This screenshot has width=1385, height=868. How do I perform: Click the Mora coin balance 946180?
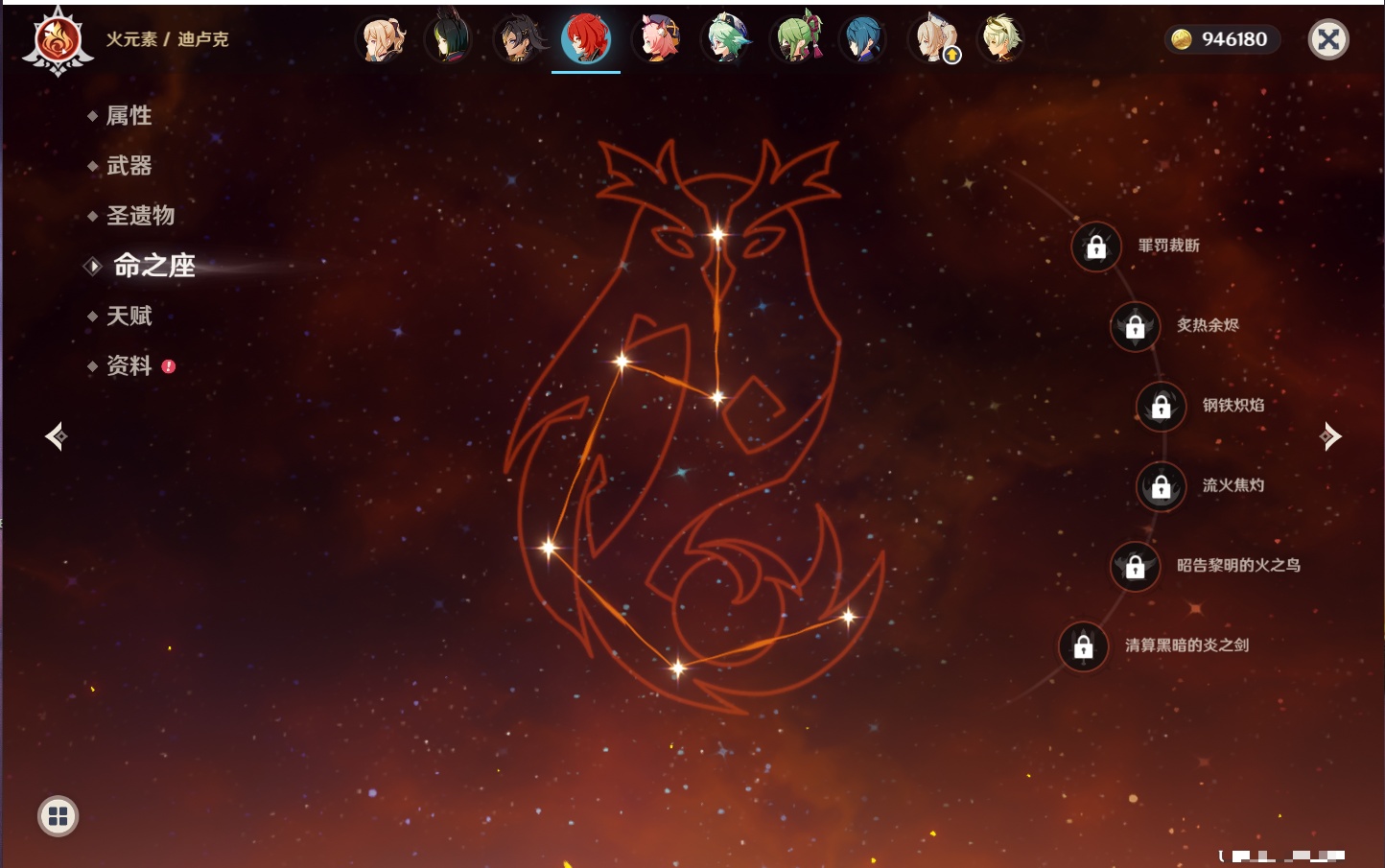[x=1222, y=39]
